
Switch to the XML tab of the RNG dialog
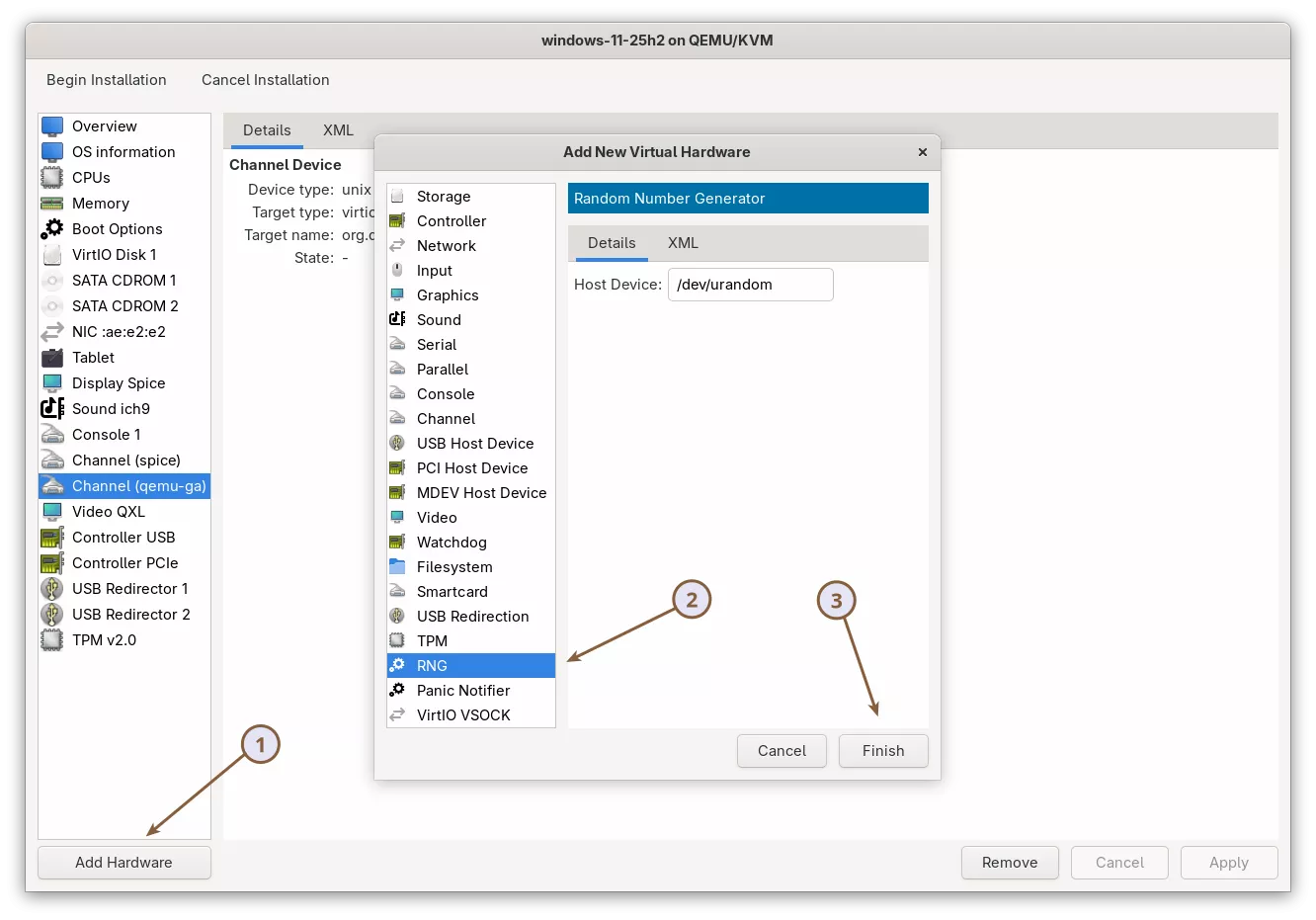click(x=683, y=243)
